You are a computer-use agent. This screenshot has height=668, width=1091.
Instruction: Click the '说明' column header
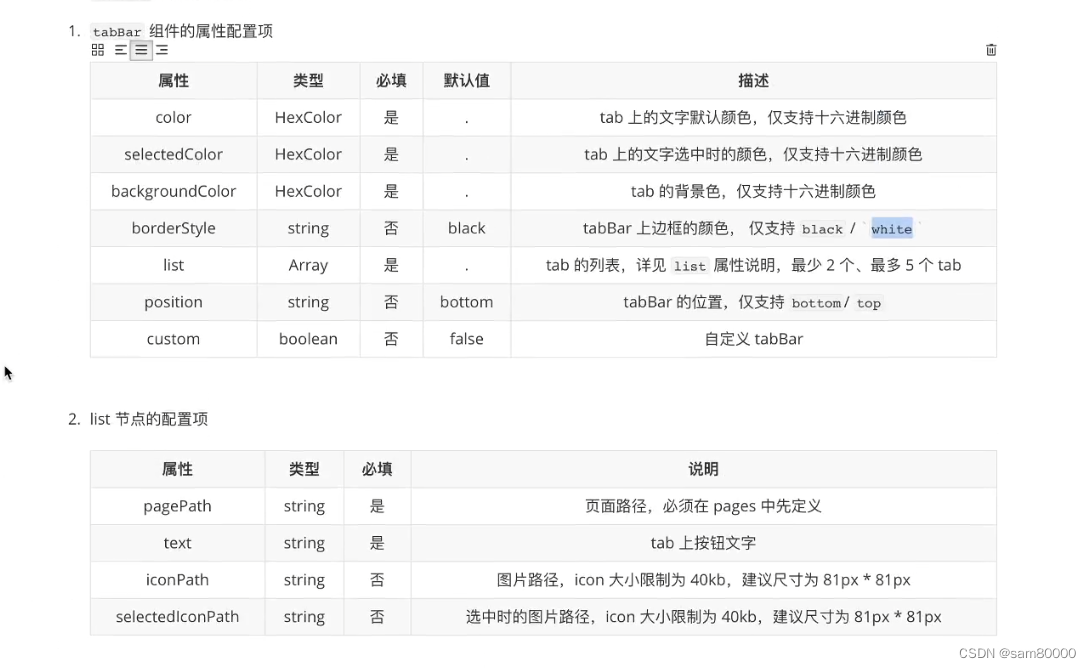tap(703, 469)
